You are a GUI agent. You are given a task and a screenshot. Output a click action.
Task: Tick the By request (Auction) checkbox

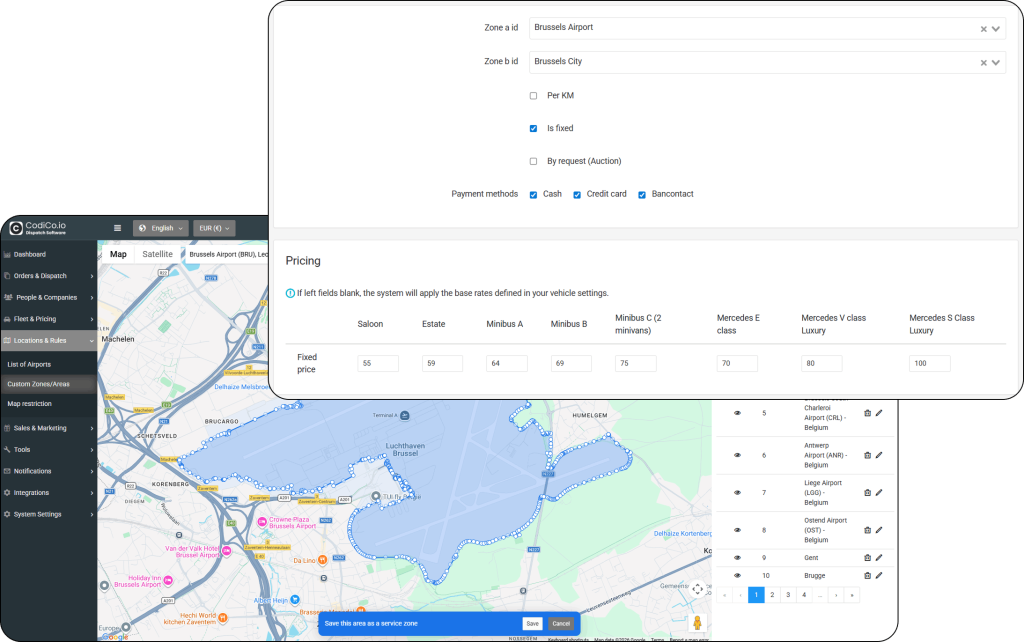click(x=534, y=161)
